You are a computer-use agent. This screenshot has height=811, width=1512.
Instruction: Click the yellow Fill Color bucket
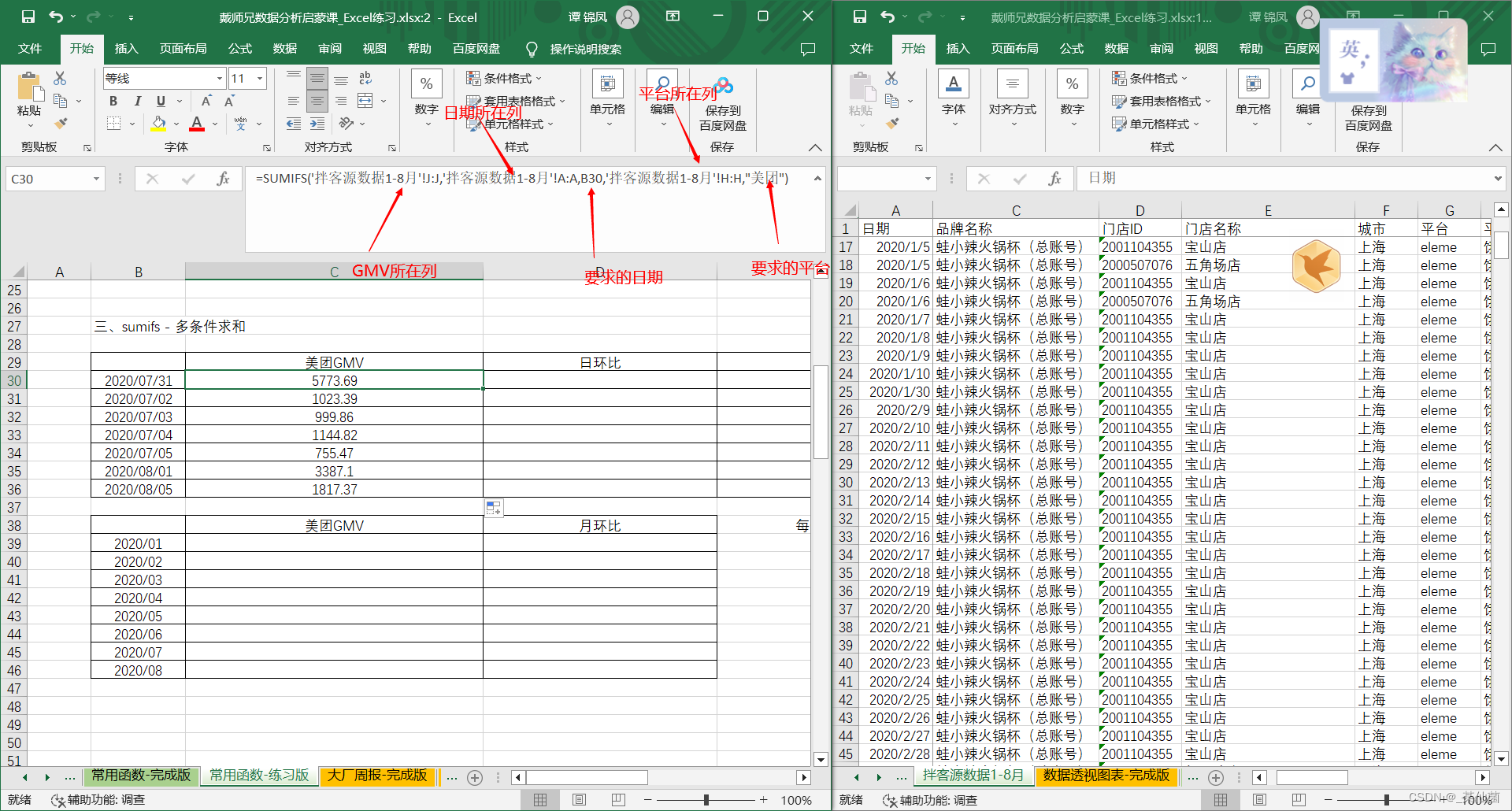coord(159,124)
